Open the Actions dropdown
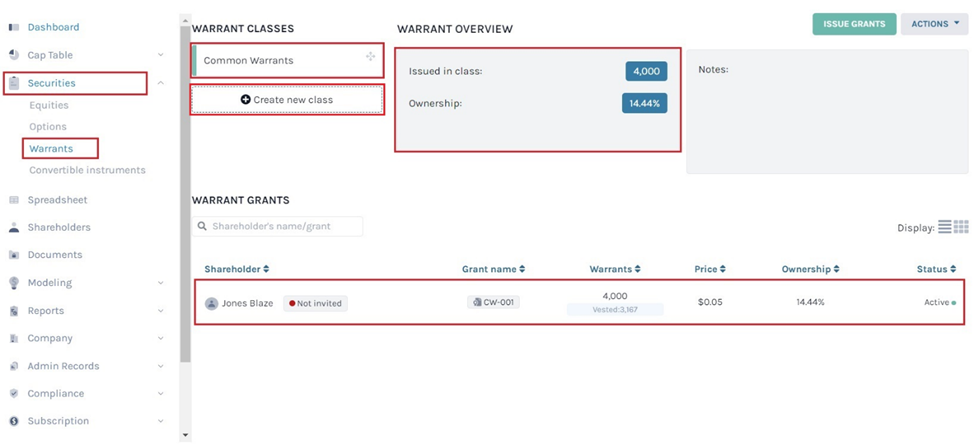This screenshot has height=445, width=974. coord(934,24)
